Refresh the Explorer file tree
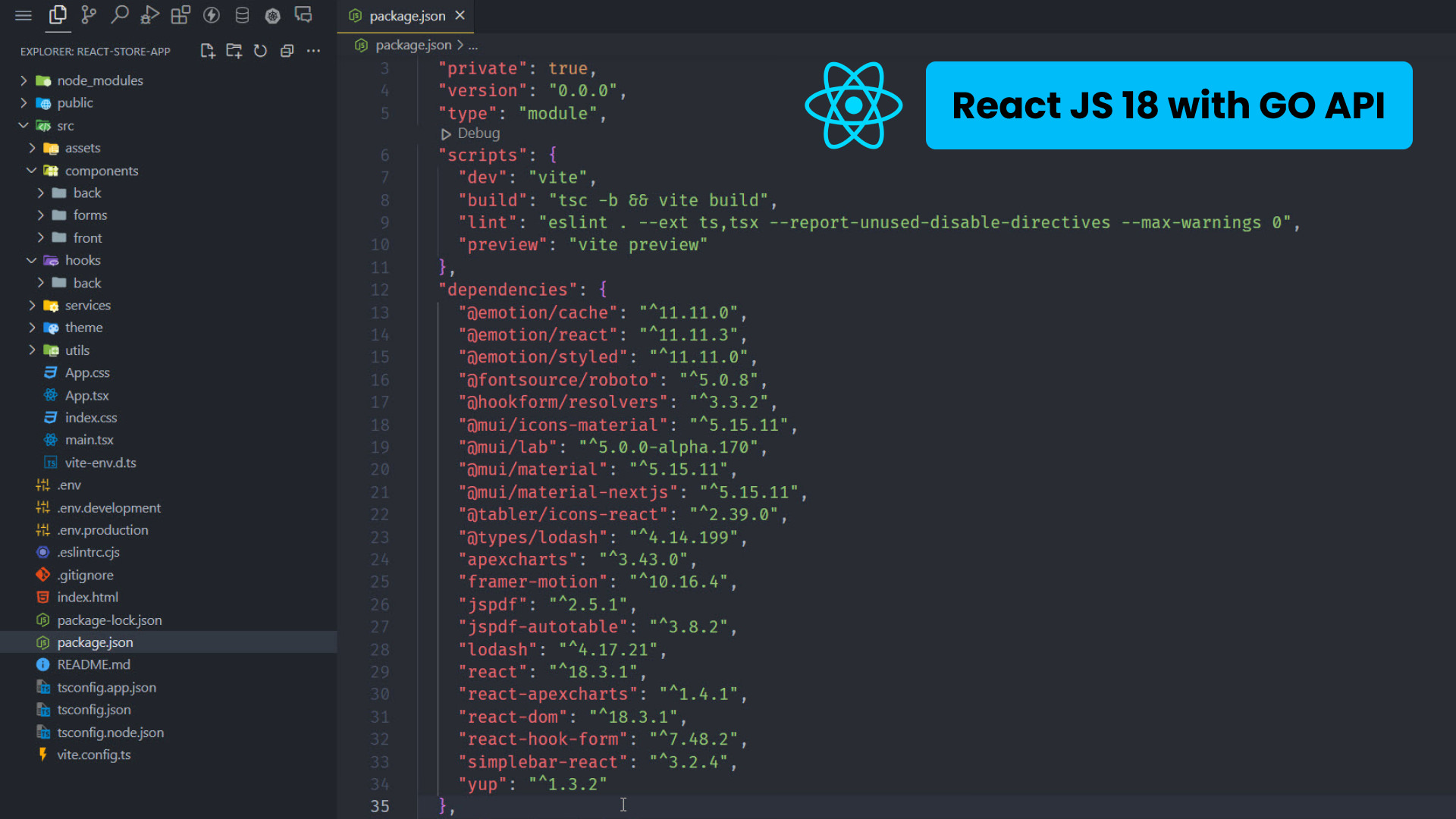This screenshot has width=1456, height=819. [260, 51]
